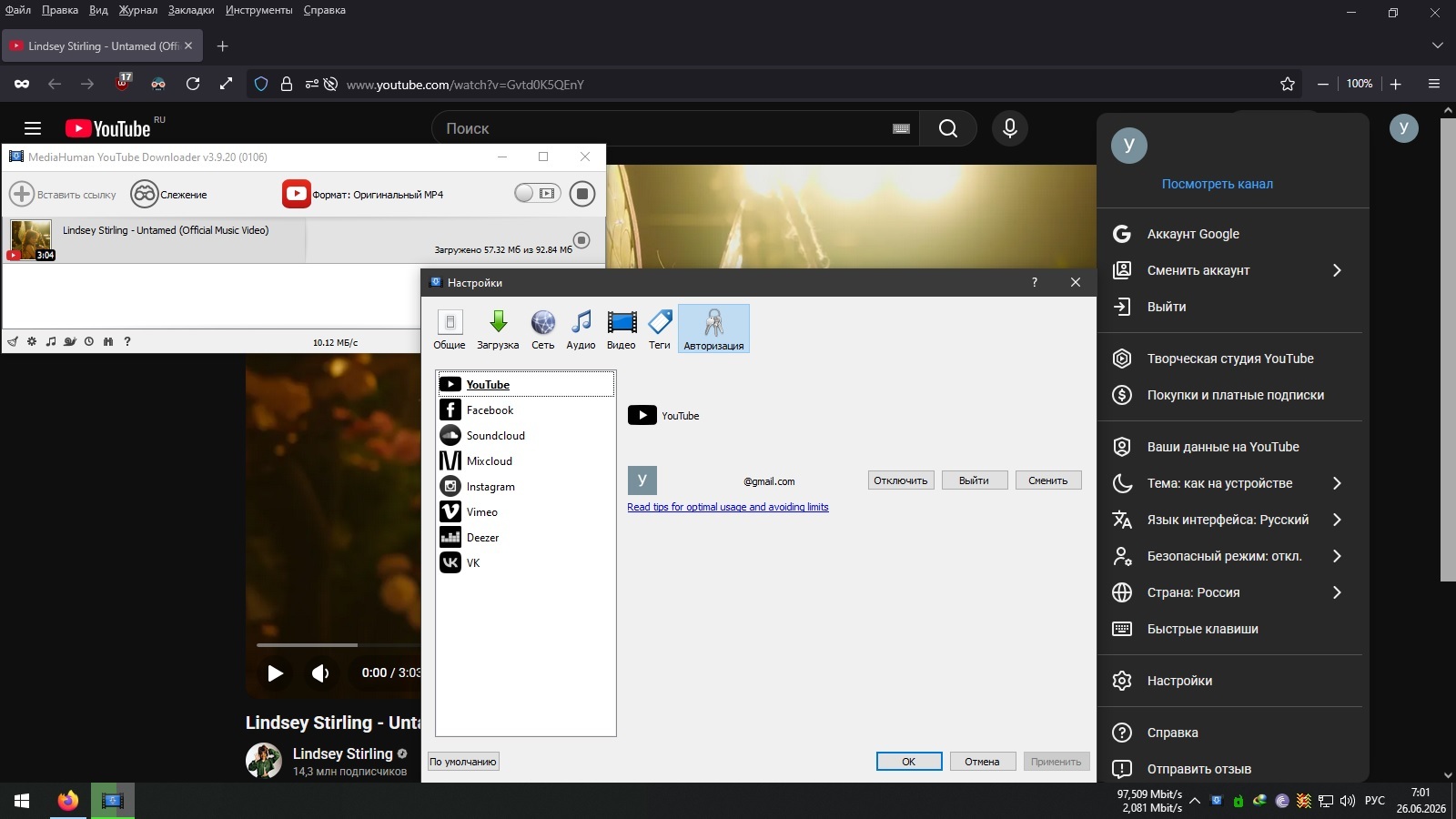Viewport: 1456px width, 819px height.
Task: Show hidden tray icons chevron in taskbar
Action: click(1195, 801)
